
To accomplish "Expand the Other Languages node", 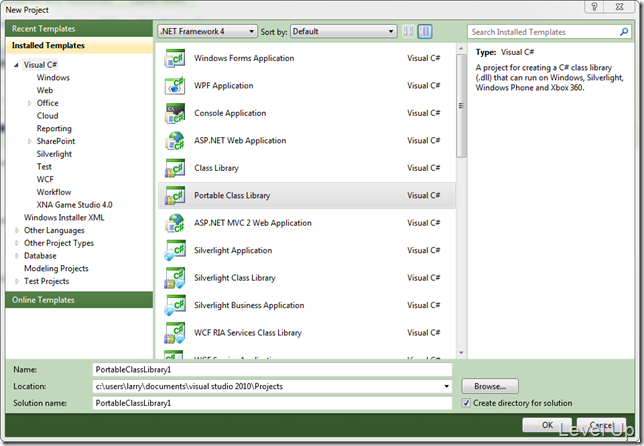I will coord(17,230).
